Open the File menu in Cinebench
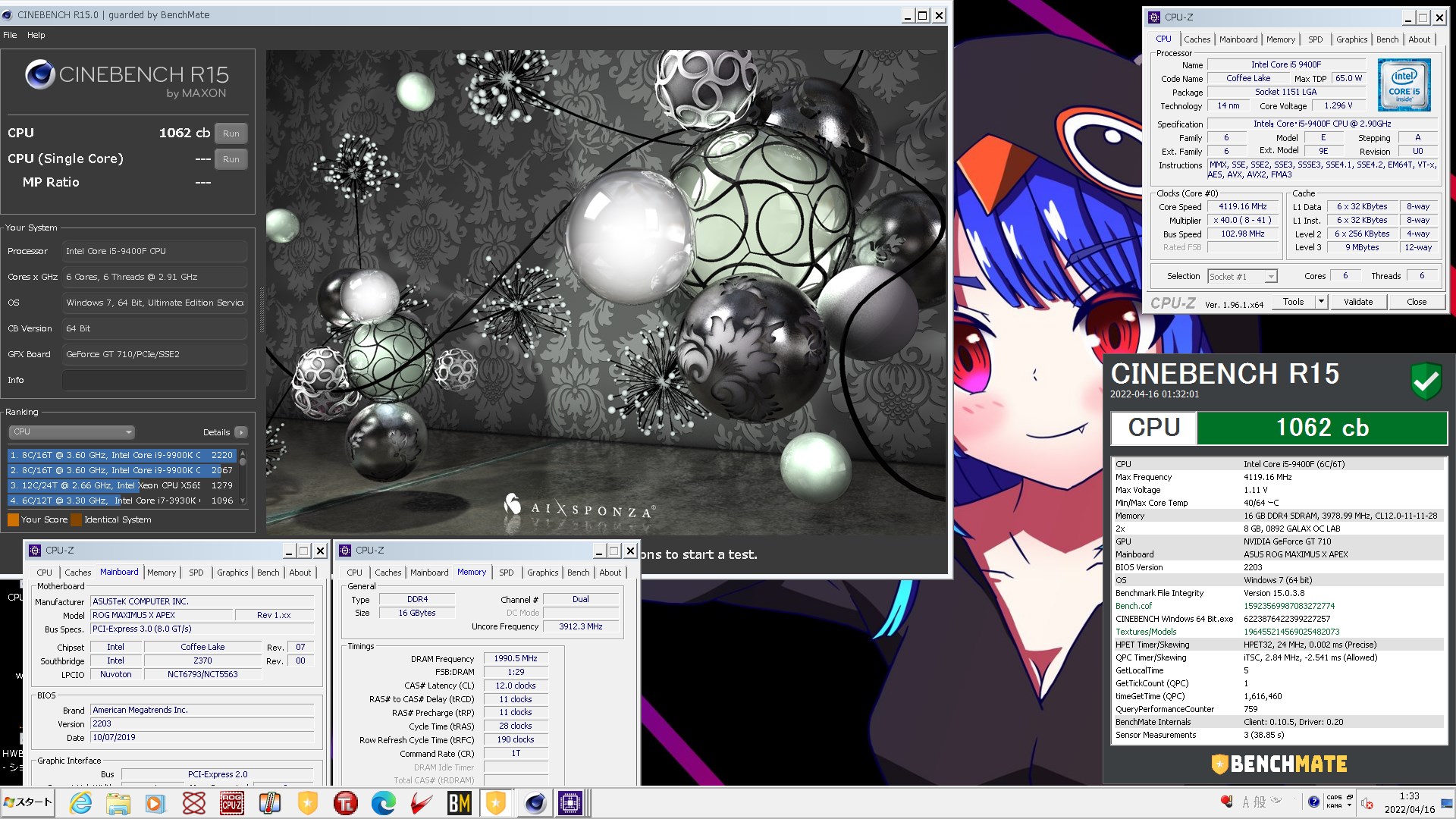The width and height of the screenshot is (1456, 819). click(x=10, y=35)
